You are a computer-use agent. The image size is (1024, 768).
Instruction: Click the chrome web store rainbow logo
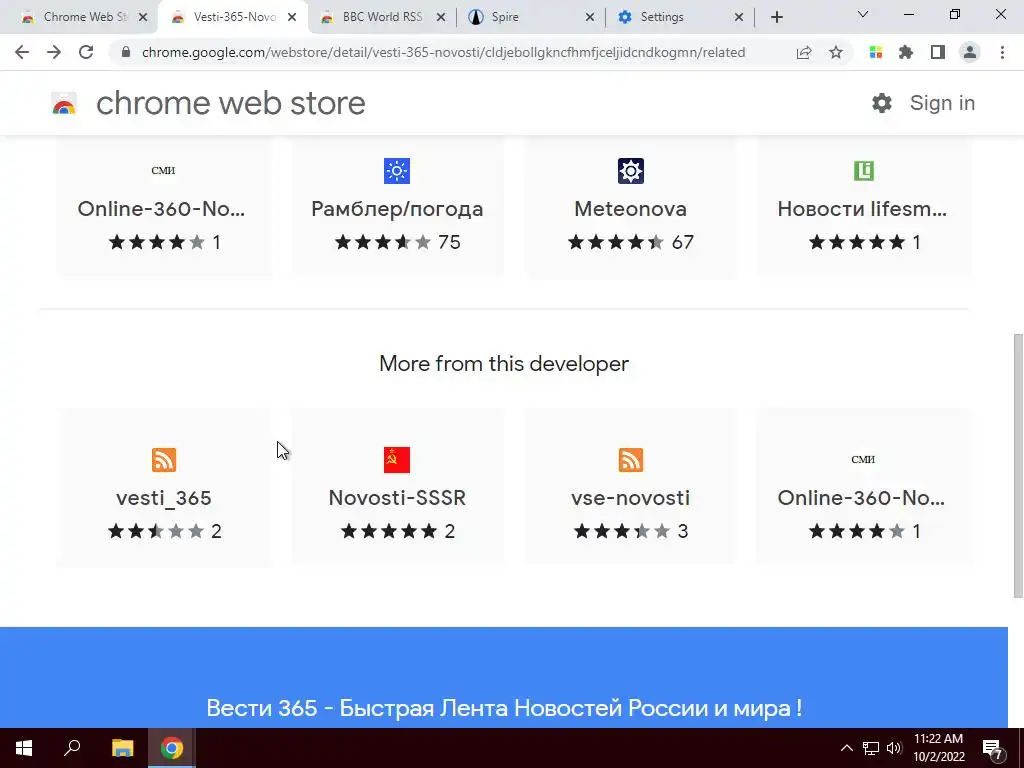click(64, 103)
